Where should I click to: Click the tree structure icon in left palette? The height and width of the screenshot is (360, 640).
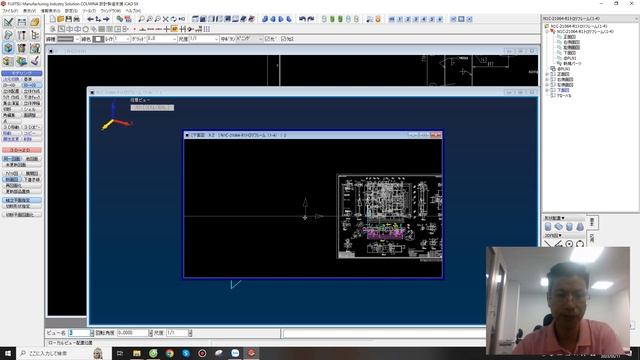coord(35,35)
